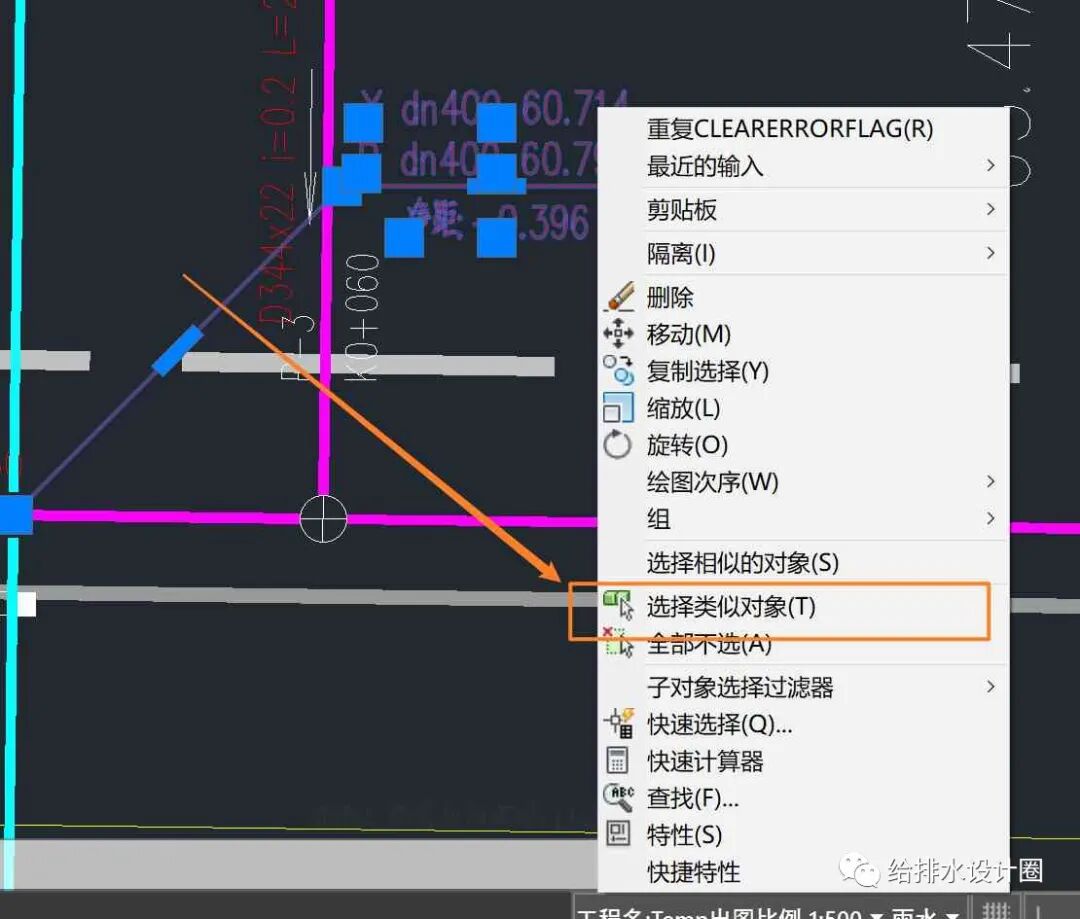
Task: Toggle the grid display icon in status bar
Action: pyautogui.click(x=996, y=909)
